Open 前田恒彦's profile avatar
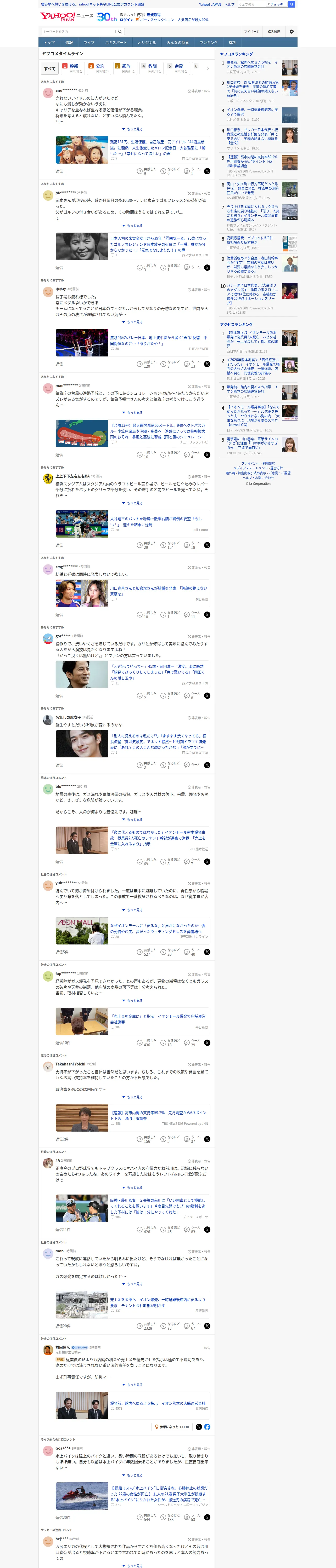 [48, 1350]
